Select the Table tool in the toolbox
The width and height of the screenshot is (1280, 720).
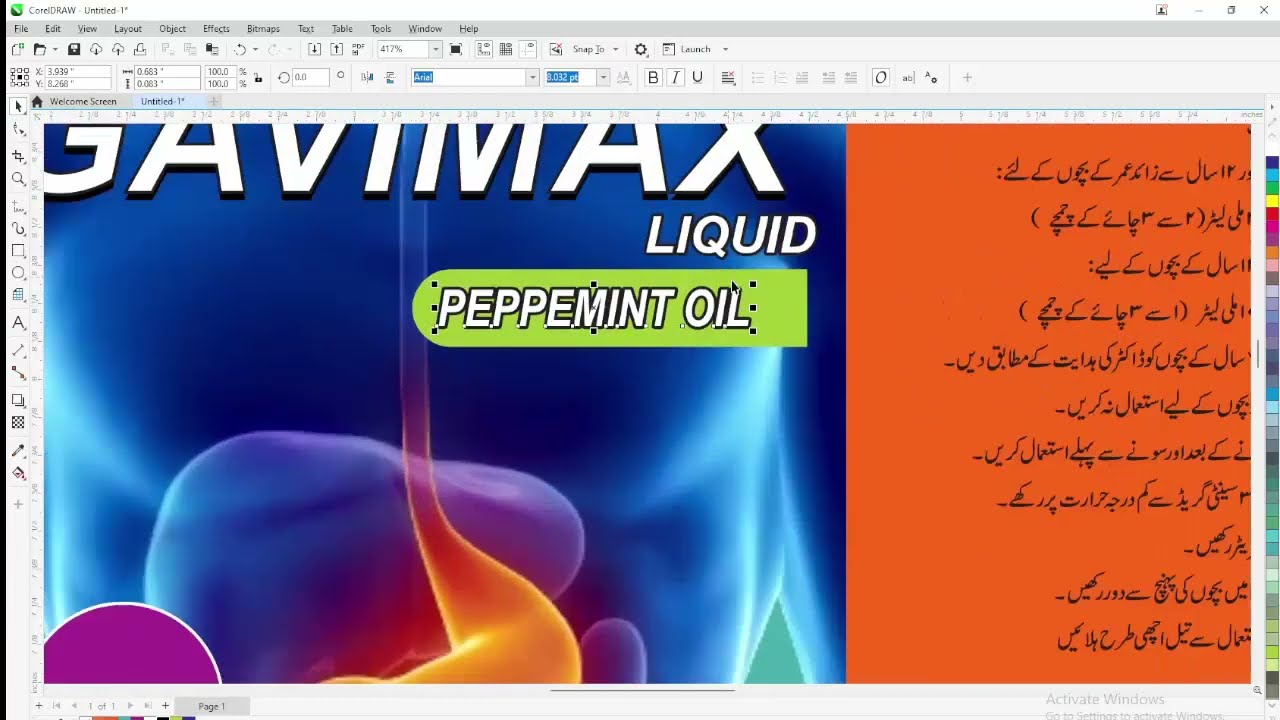(18, 296)
